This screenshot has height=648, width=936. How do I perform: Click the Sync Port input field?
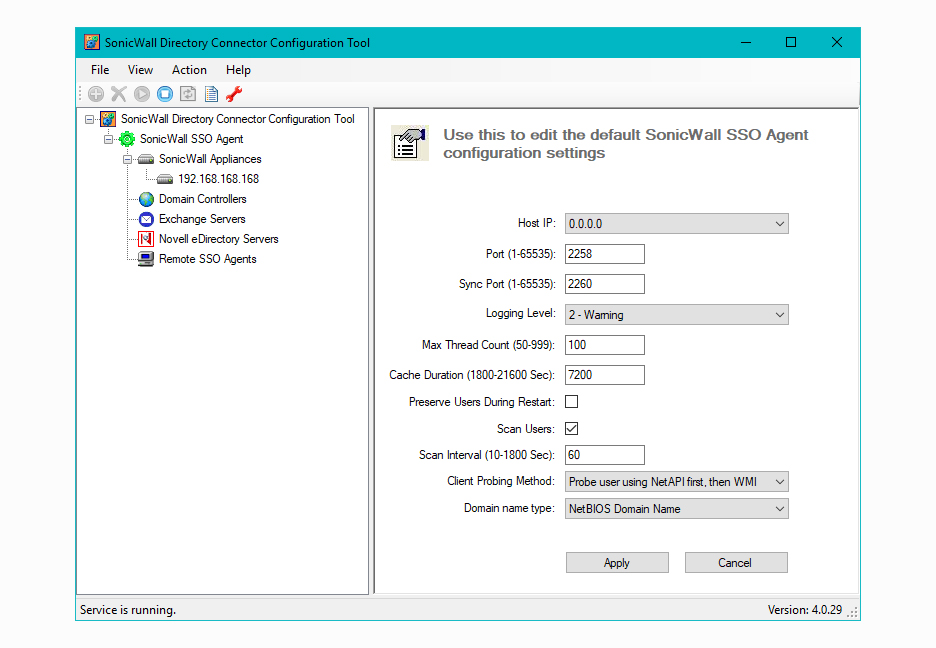(605, 284)
